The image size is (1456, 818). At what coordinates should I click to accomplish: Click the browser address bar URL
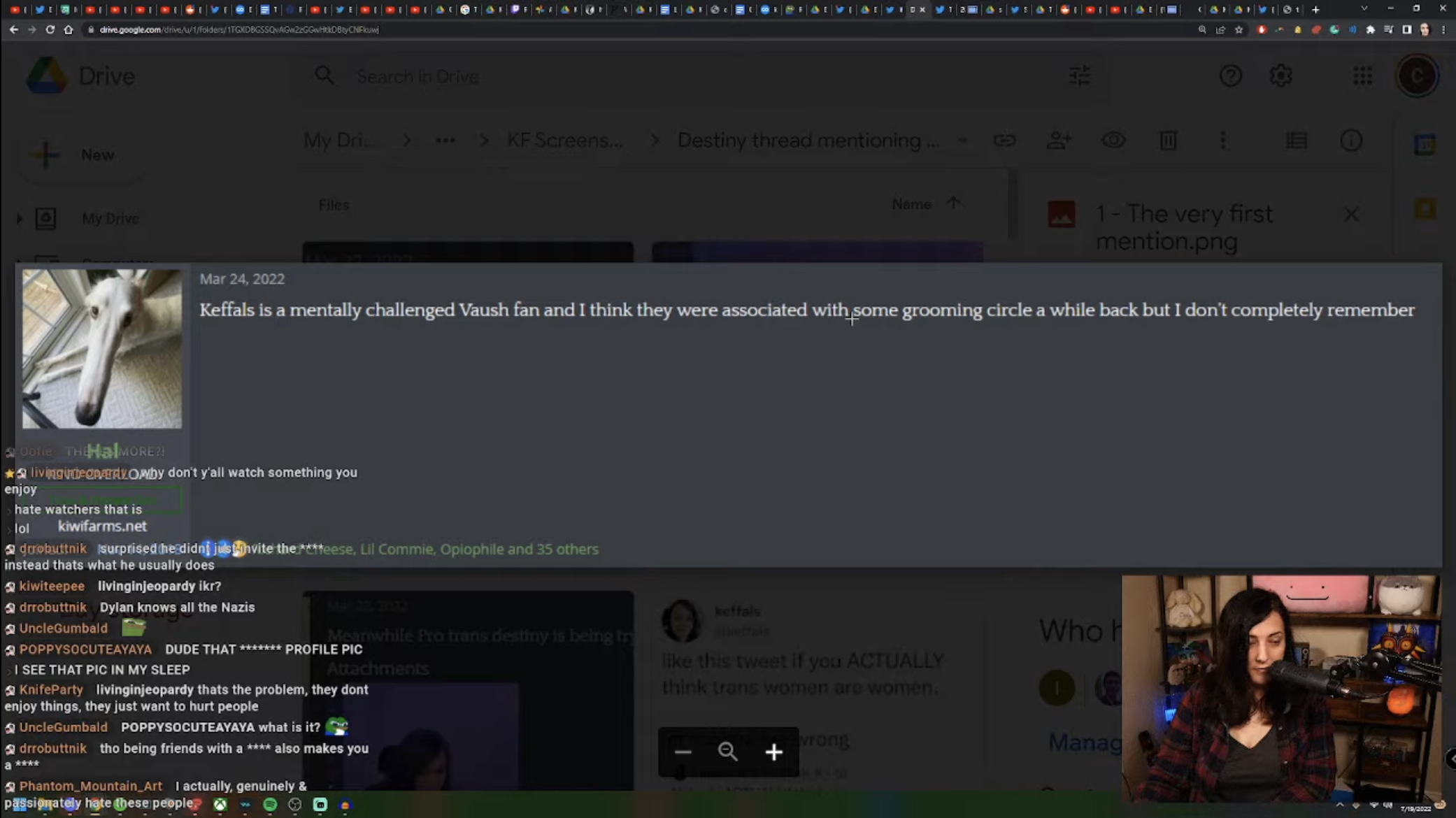pyautogui.click(x=239, y=29)
